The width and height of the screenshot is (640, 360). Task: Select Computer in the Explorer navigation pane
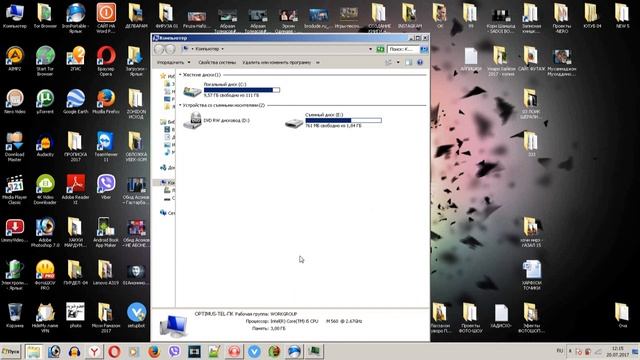[x=167, y=182]
